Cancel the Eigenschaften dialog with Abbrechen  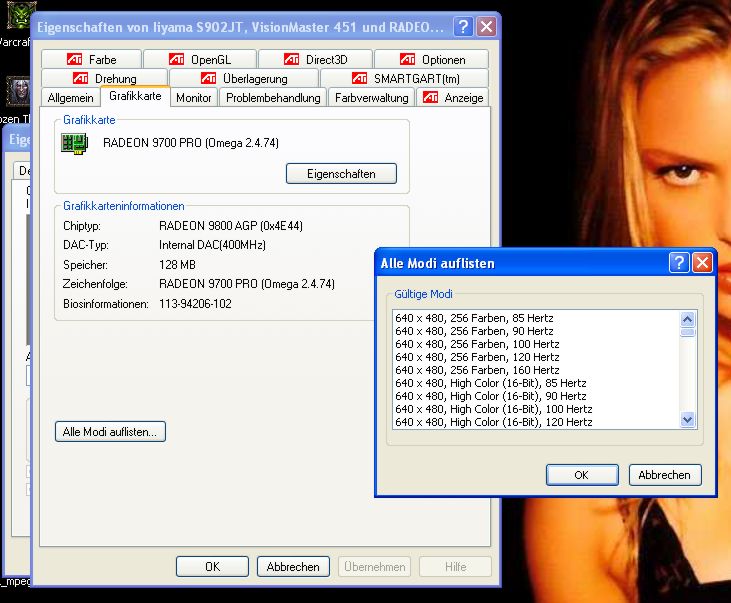tap(293, 566)
